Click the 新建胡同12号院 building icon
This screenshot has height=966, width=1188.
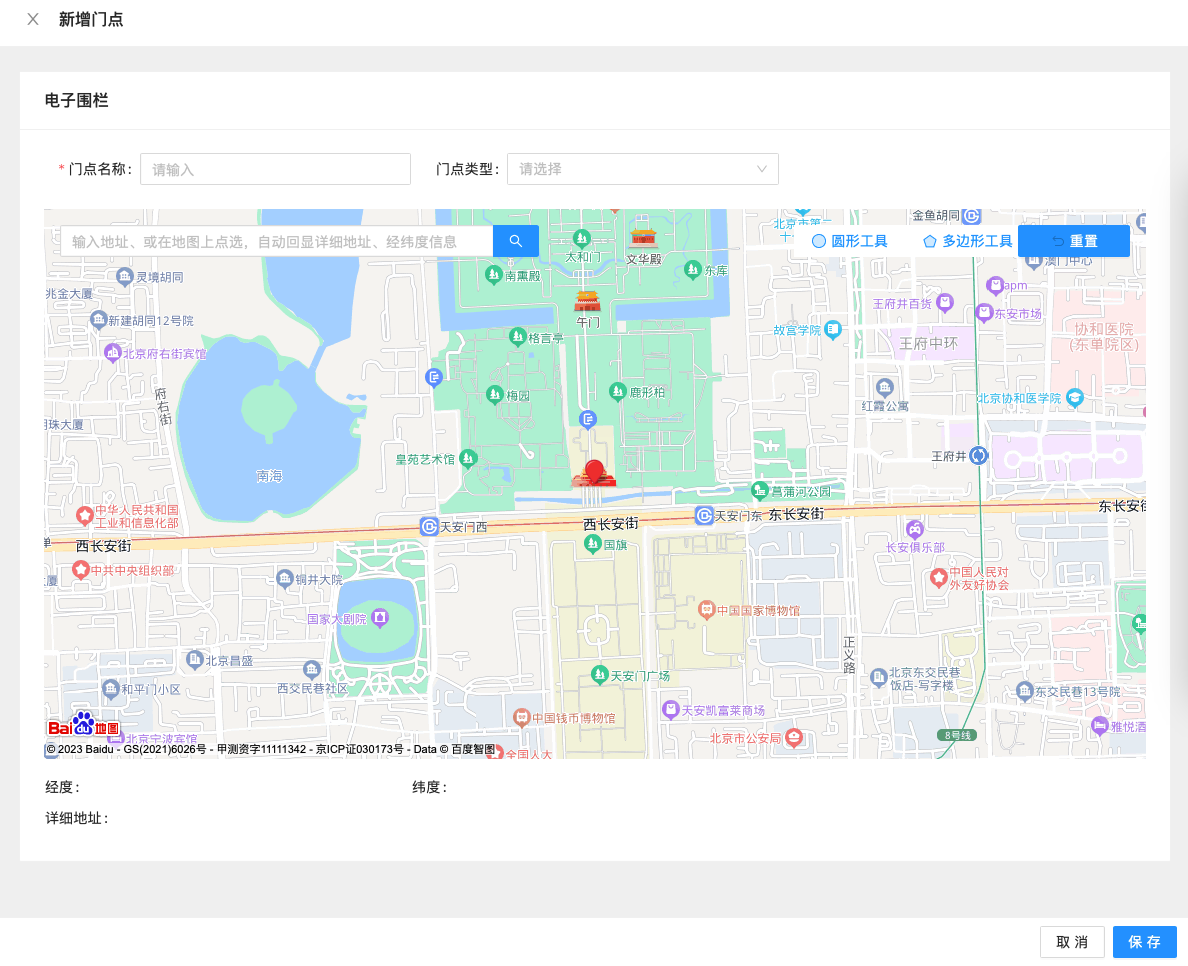pos(98,320)
